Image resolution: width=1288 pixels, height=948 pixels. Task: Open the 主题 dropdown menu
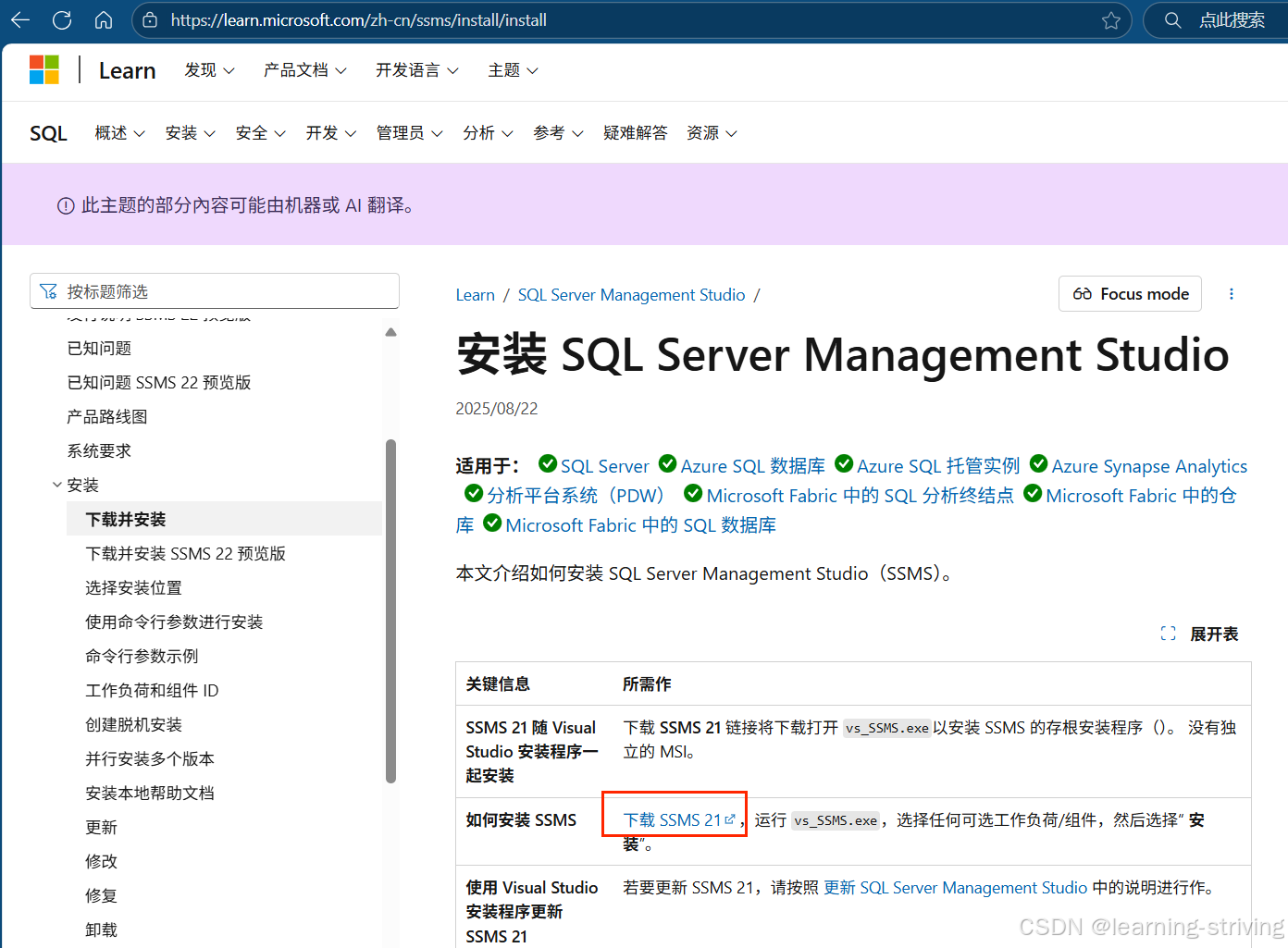514,70
